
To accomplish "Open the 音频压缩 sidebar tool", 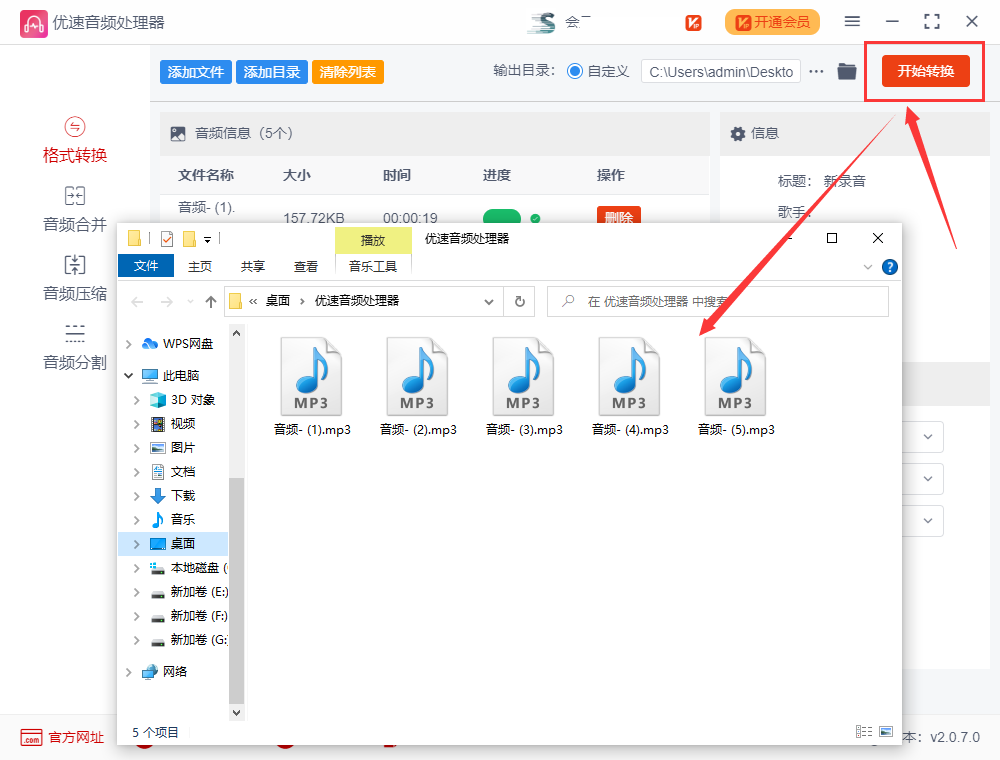I will (75, 278).
